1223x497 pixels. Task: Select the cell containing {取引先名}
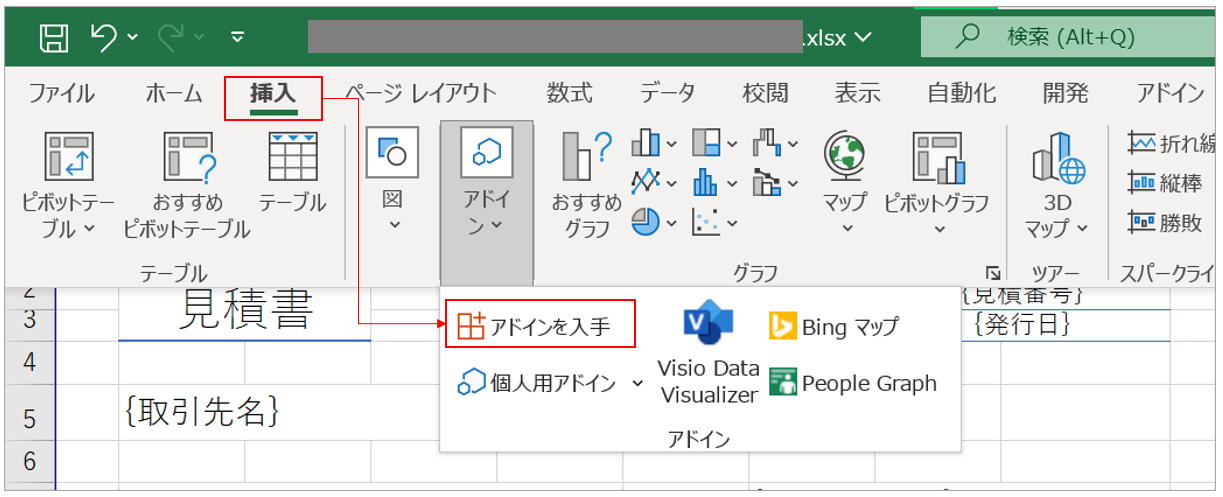(201, 410)
